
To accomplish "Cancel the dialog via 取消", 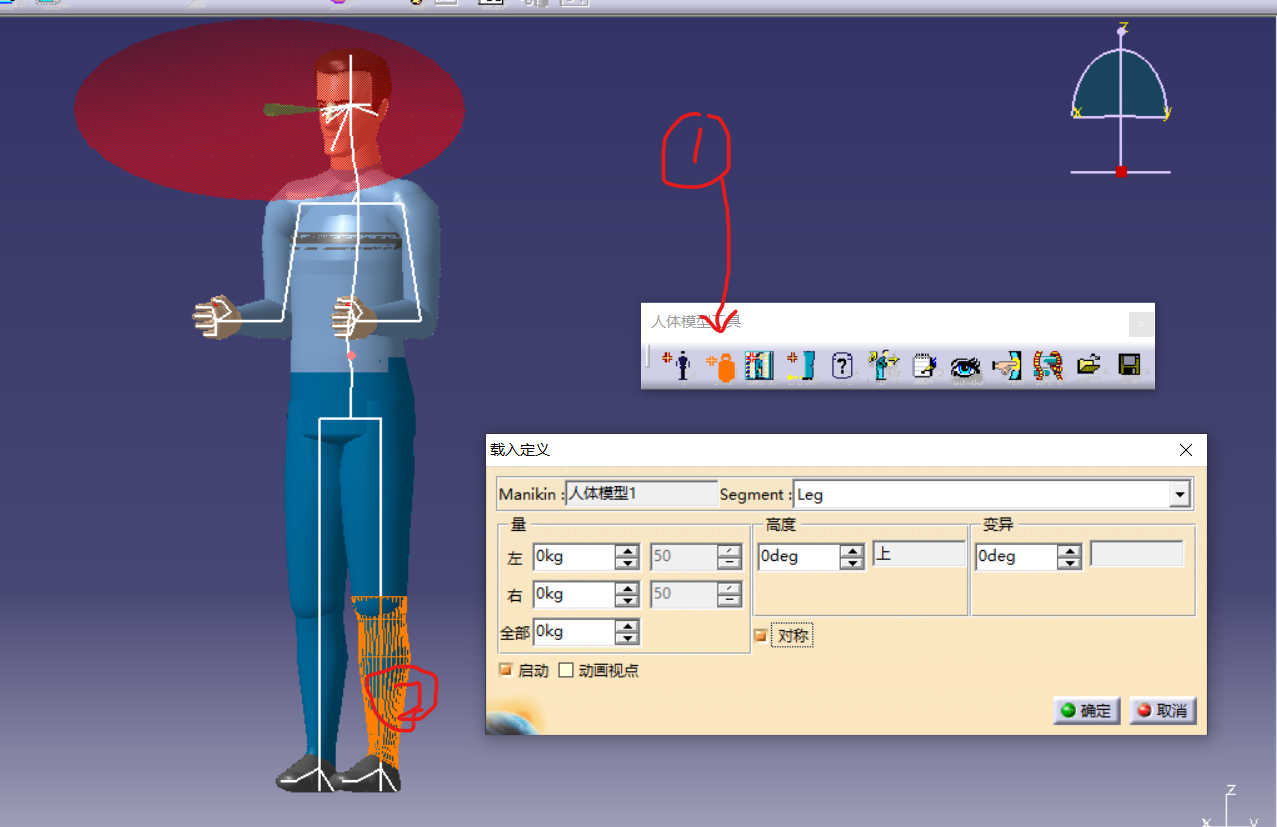I will pos(1162,710).
